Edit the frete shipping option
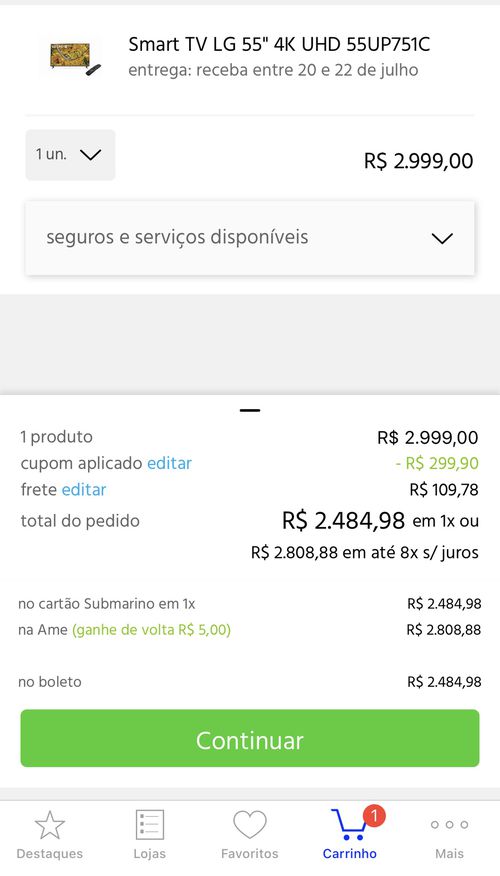The height and width of the screenshot is (876, 500). (x=84, y=489)
